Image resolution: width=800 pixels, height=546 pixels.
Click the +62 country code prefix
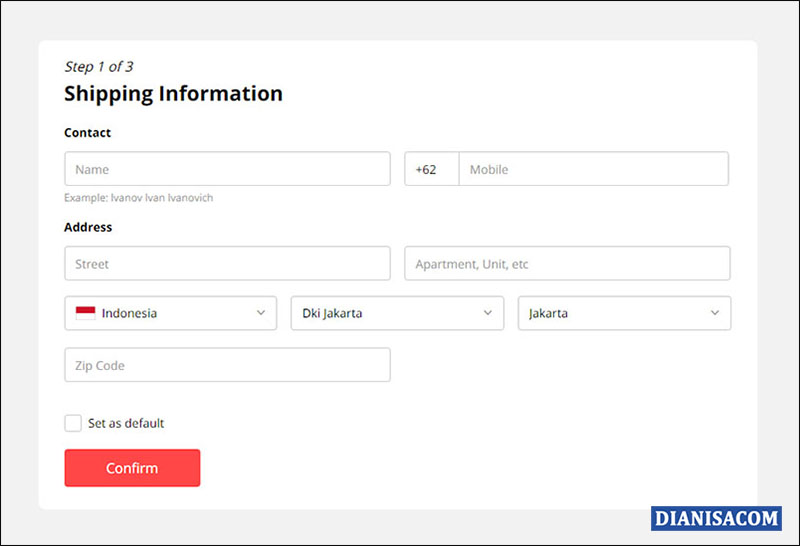(x=427, y=169)
